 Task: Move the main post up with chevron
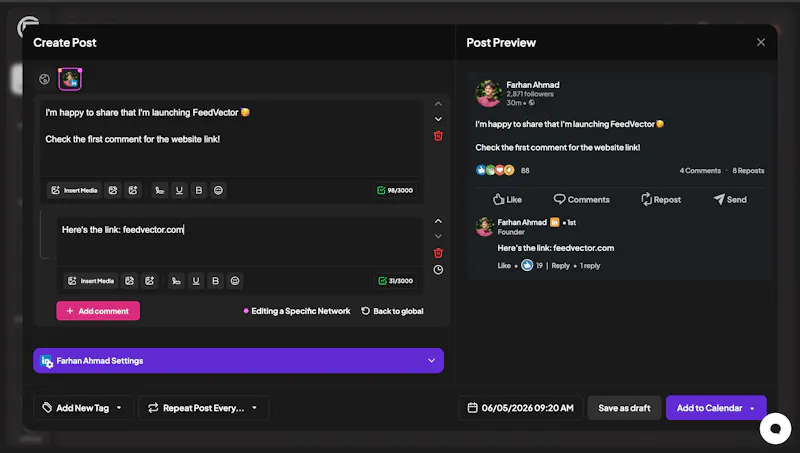[438, 104]
